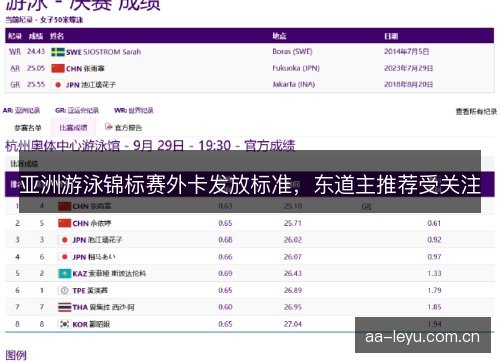Open the AR record holder CHN 张雨霏

click(85, 69)
